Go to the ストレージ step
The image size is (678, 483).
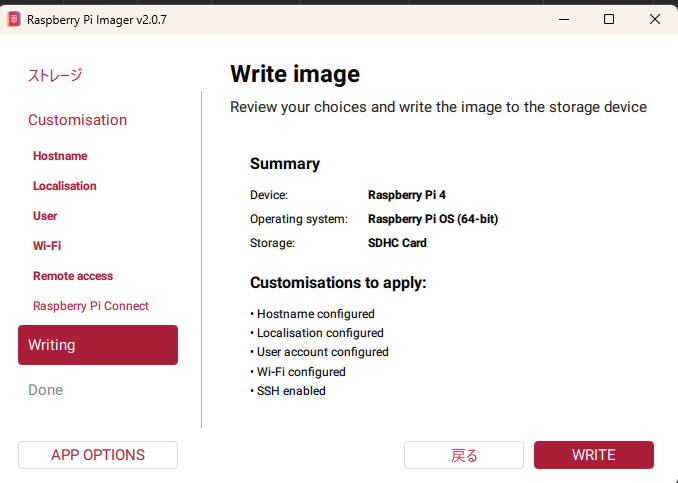coord(55,75)
